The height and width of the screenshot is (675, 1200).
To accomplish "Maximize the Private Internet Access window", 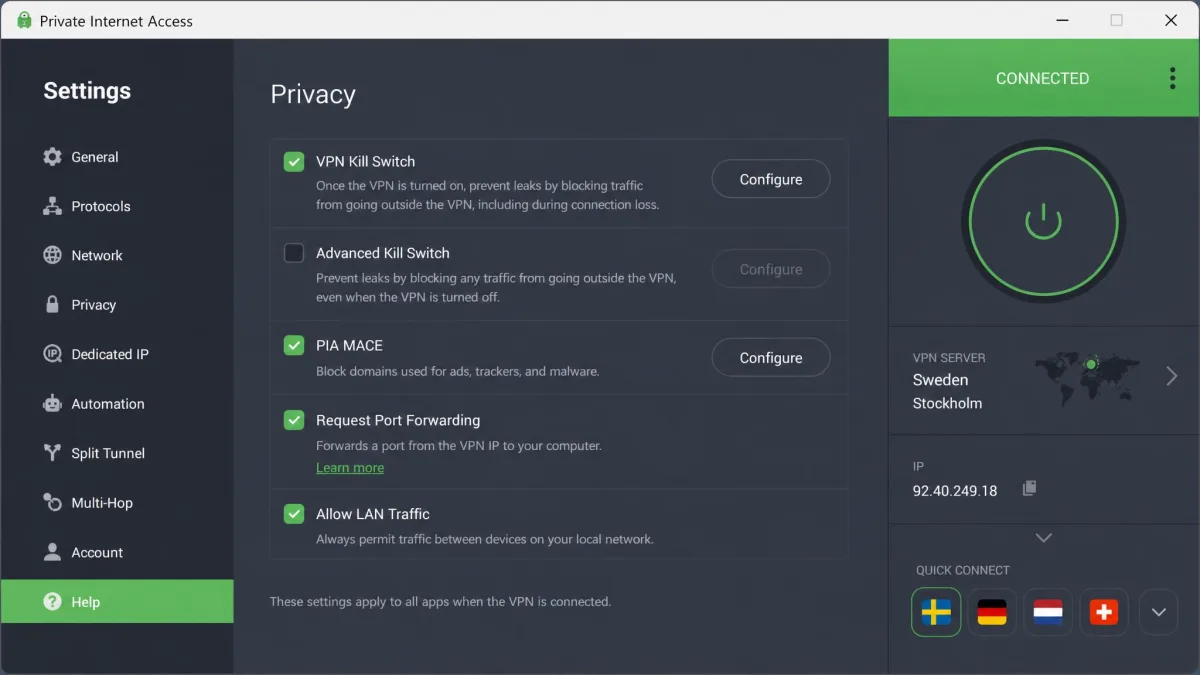I will click(x=1116, y=20).
